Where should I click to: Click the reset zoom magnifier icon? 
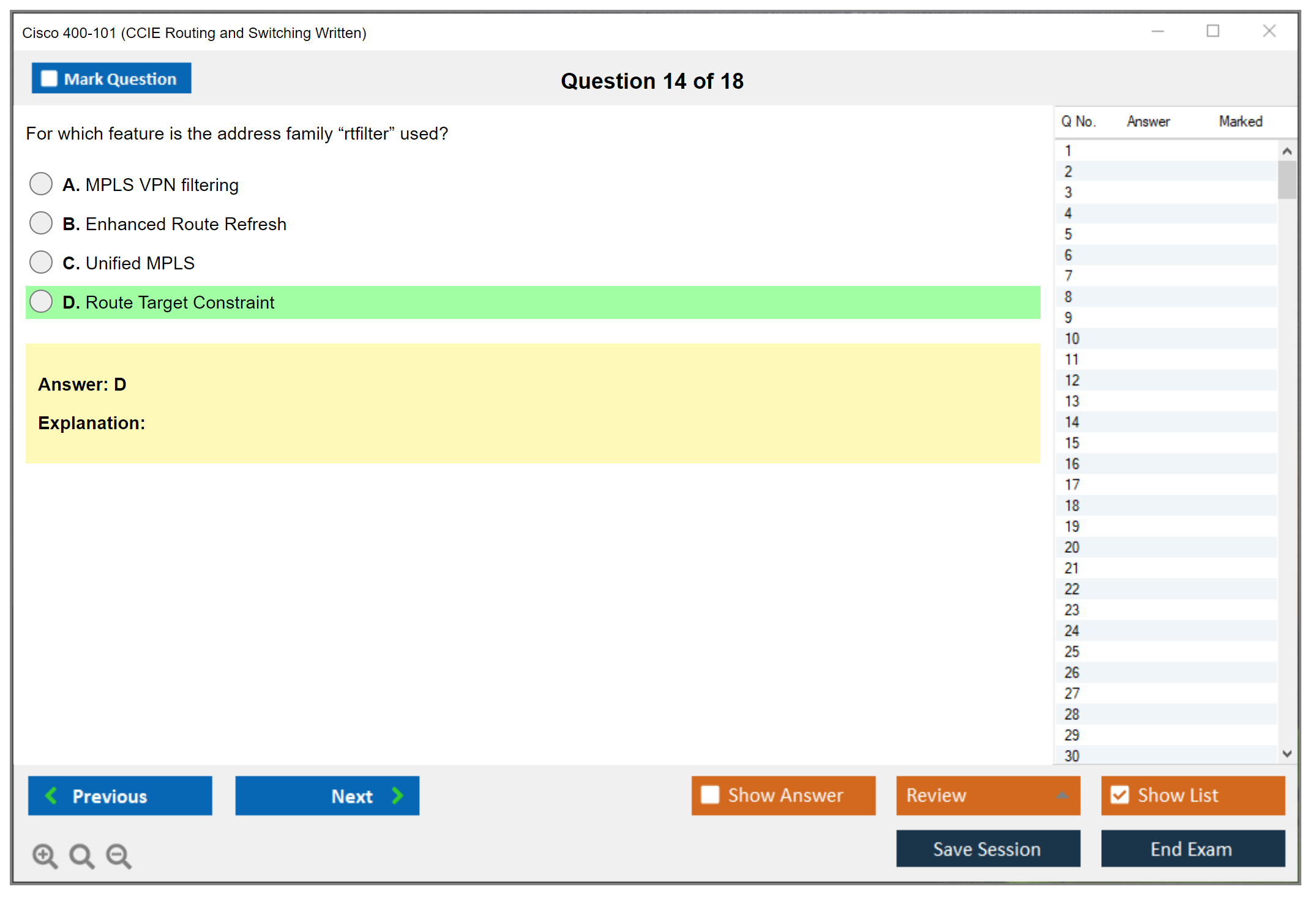click(x=81, y=855)
